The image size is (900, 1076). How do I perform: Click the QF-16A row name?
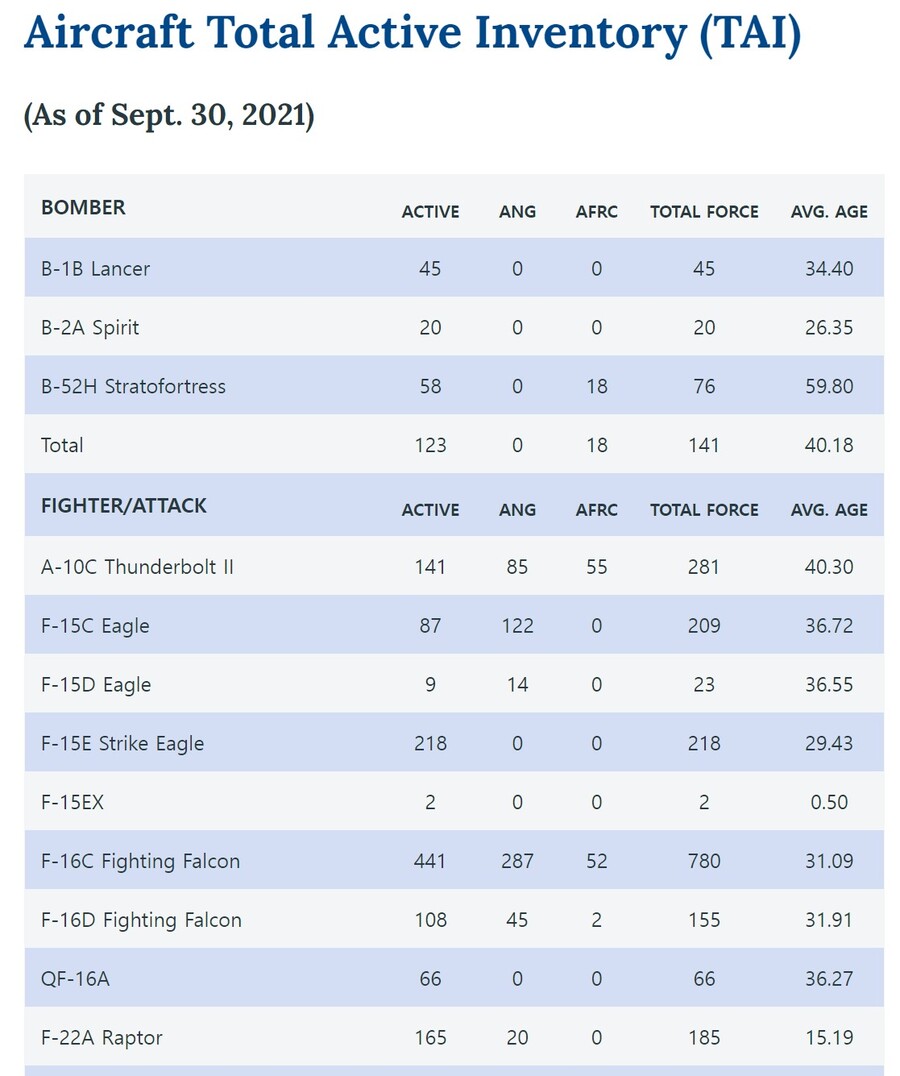75,979
